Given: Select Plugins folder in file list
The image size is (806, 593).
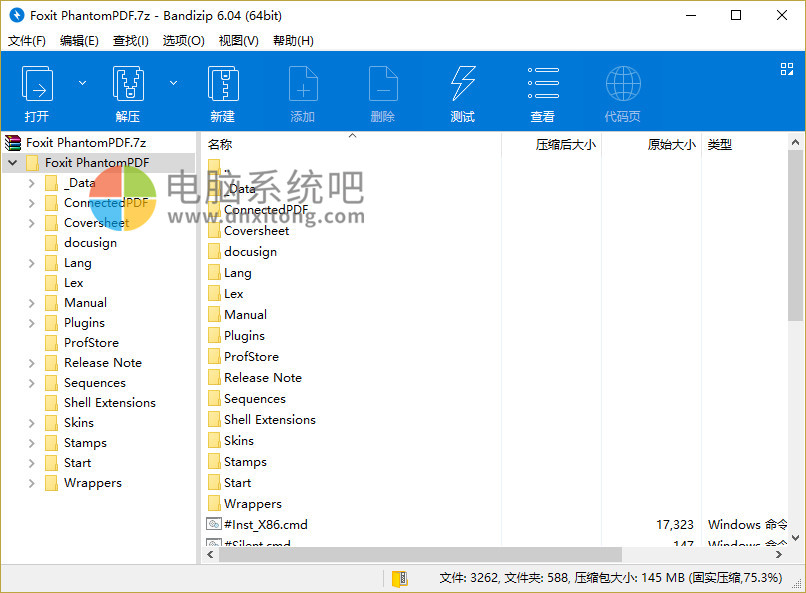Looking at the screenshot, I should (244, 336).
